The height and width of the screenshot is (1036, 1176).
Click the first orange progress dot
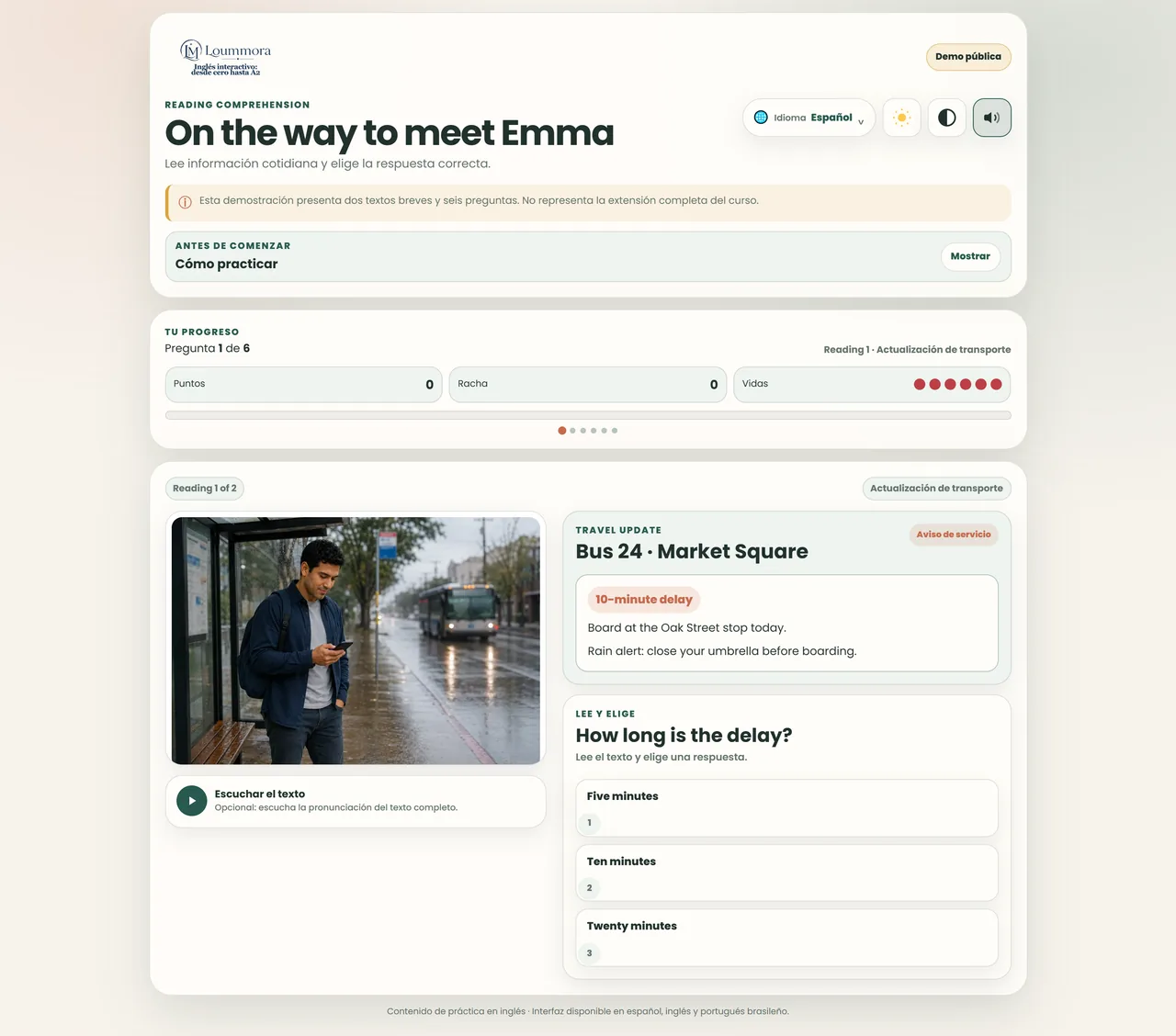click(562, 431)
